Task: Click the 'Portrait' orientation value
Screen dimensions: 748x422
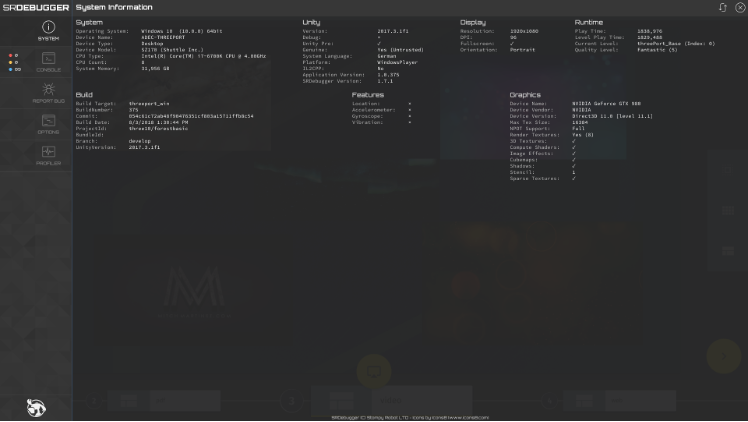Action: point(522,50)
